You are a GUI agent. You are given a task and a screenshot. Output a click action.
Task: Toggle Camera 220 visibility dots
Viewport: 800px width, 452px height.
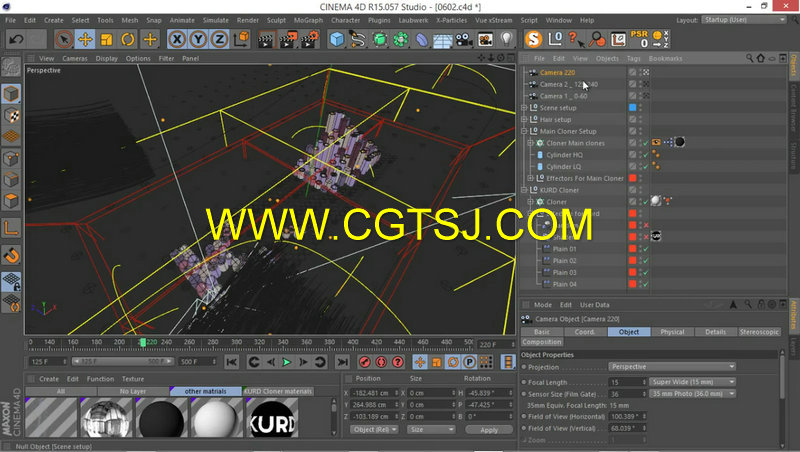[640, 72]
